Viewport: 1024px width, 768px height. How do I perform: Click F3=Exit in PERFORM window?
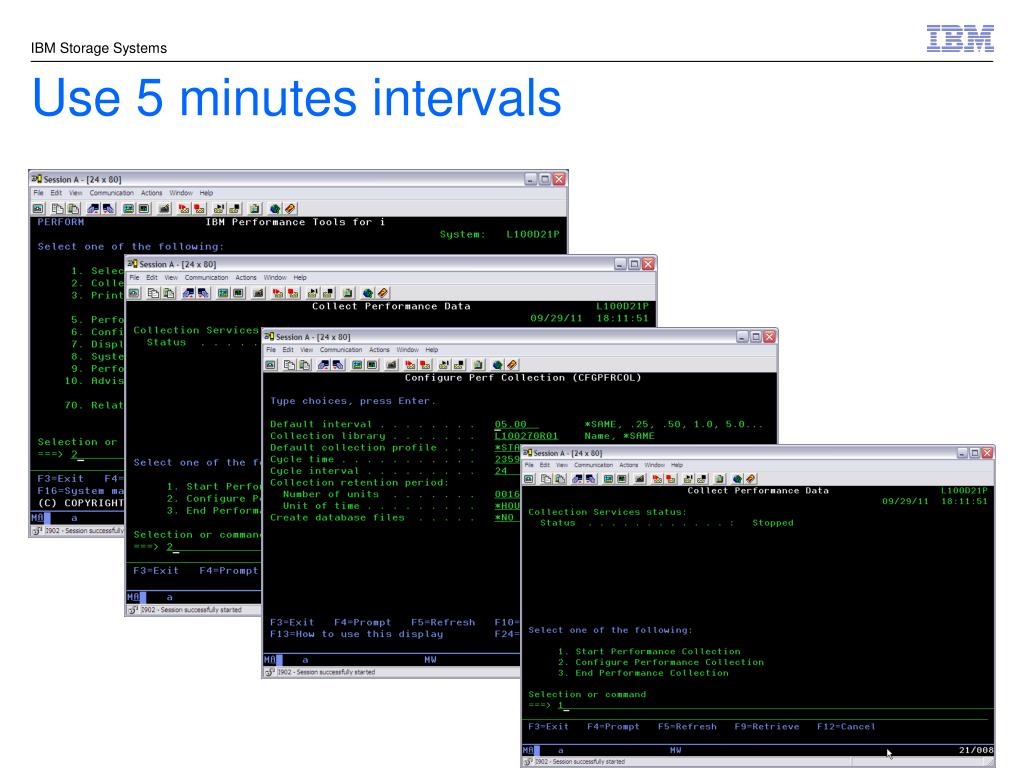(x=60, y=478)
